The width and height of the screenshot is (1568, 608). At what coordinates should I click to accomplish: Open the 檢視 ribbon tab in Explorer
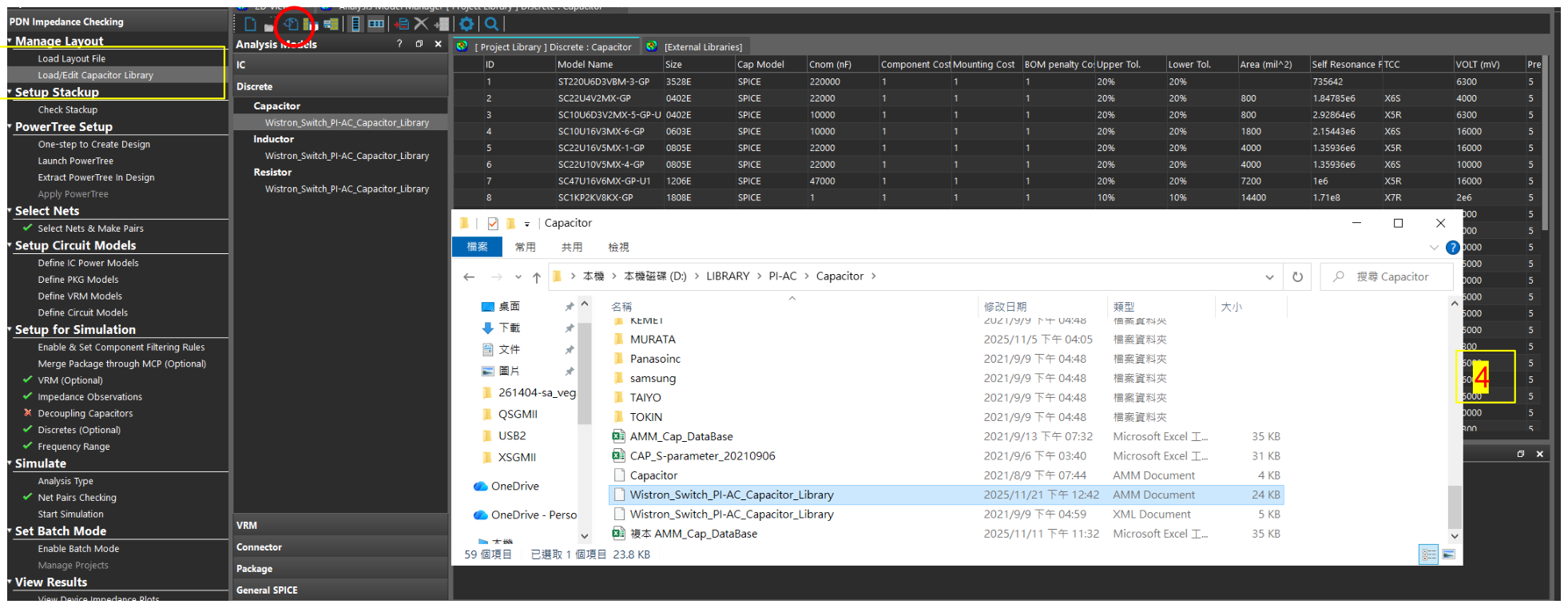[x=618, y=247]
